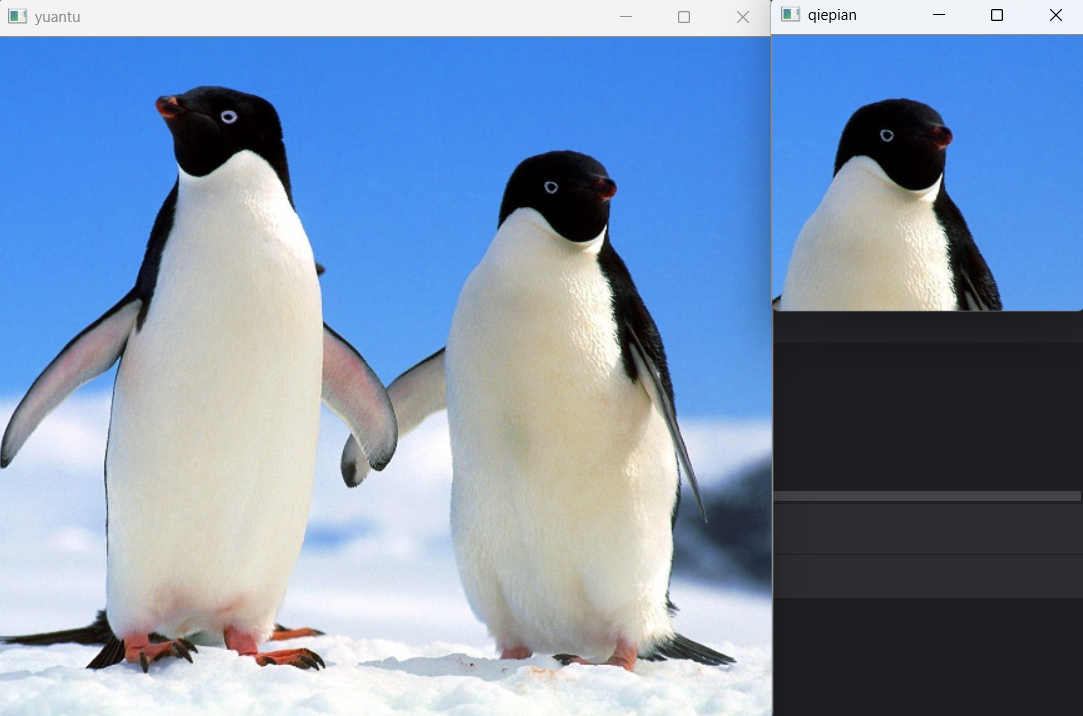This screenshot has width=1083, height=716.
Task: Click the qiepian title text
Action: (832, 15)
